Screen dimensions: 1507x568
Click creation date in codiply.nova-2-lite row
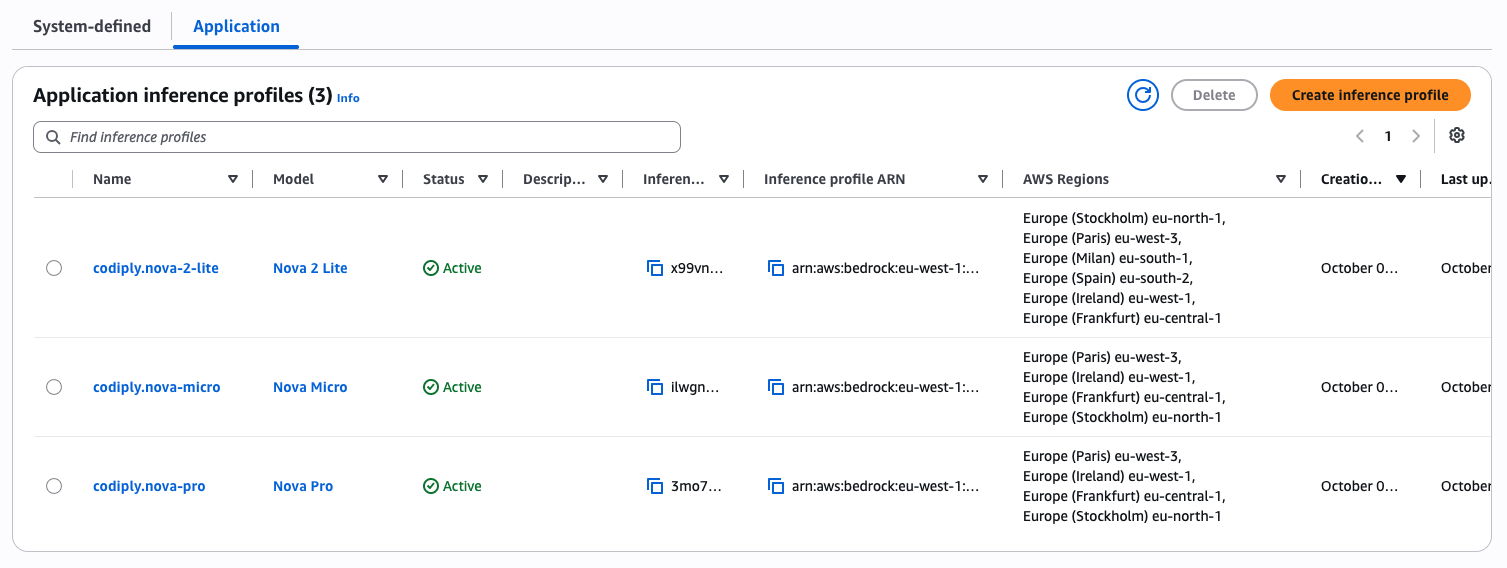pyautogui.click(x=1359, y=268)
